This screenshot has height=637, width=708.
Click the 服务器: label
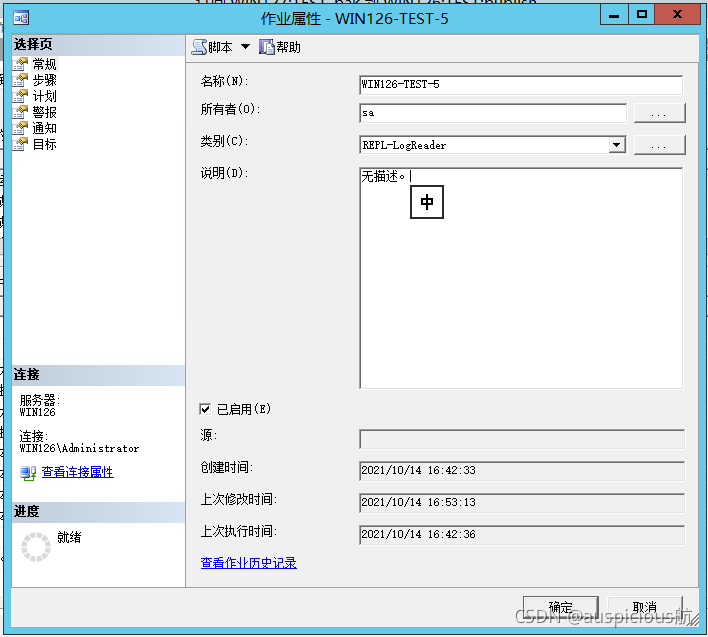(40, 400)
